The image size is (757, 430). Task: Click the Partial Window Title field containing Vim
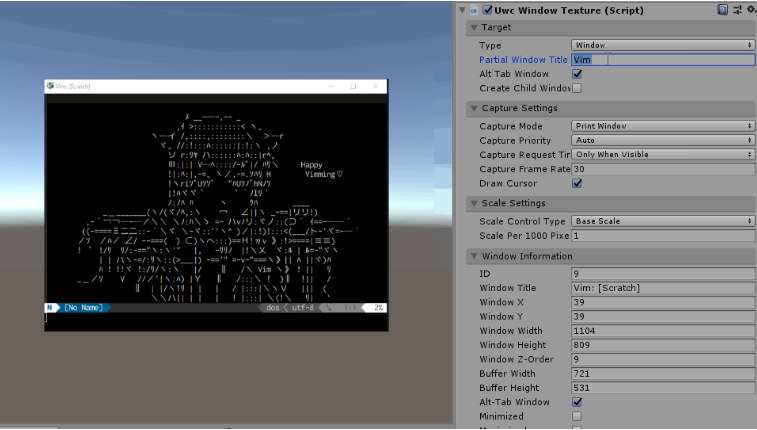(663, 60)
